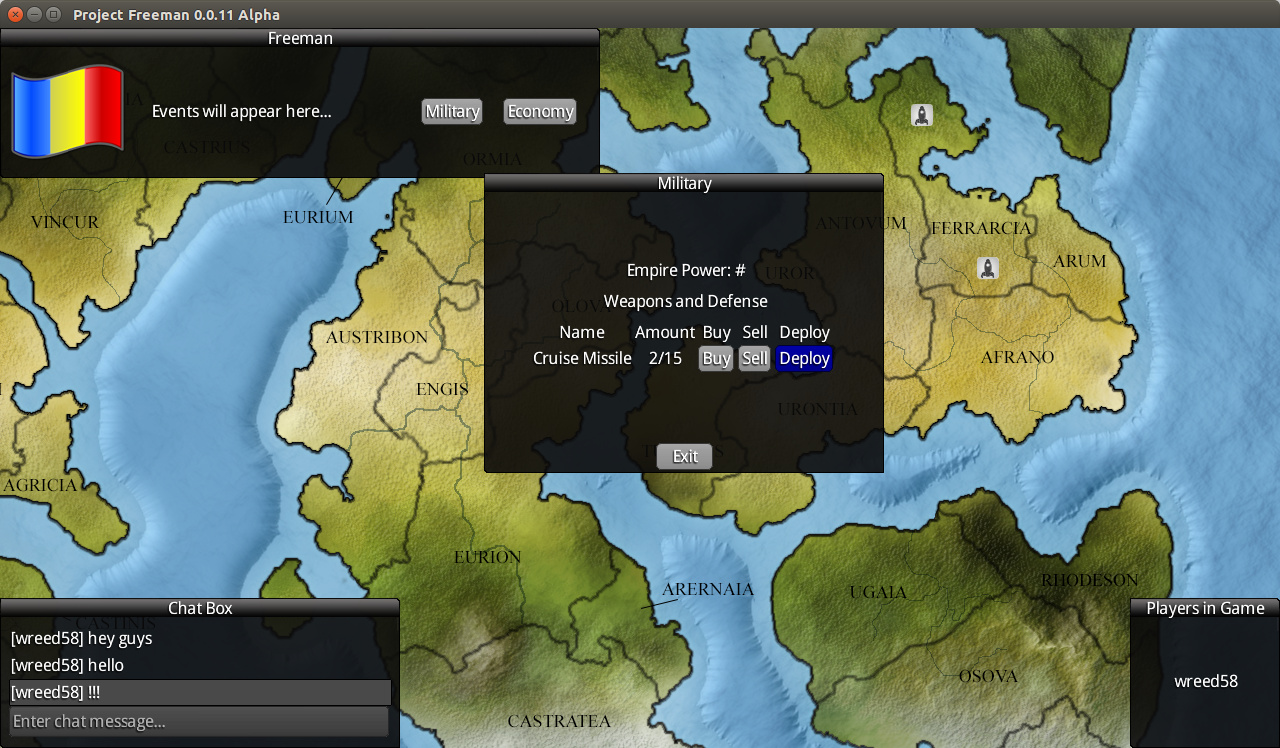Open the Economy panel
The width and height of the screenshot is (1280, 748).
(540, 112)
